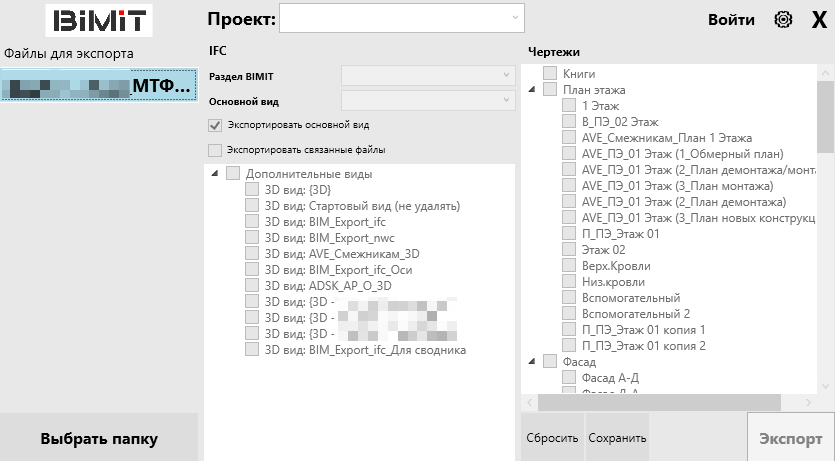Select the Верх.Кровли checkbox
Screen dimensions: 835x461
tap(569, 266)
